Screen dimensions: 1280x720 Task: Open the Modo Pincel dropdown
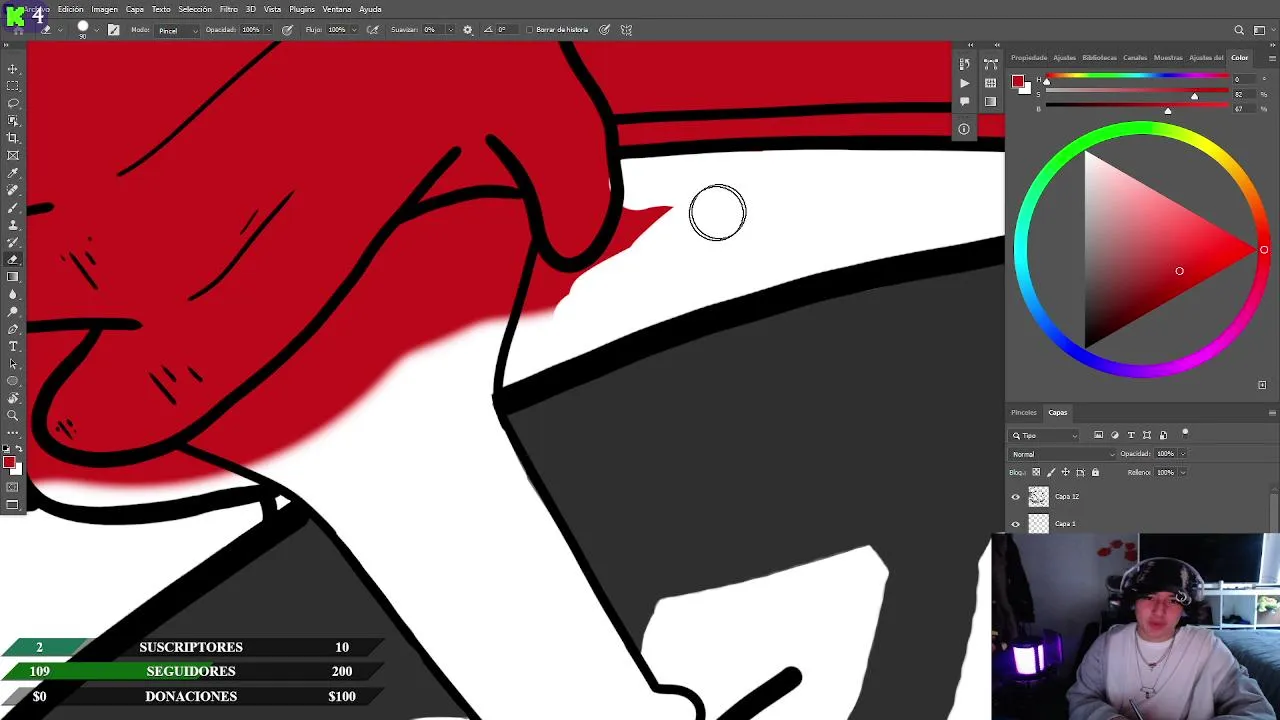point(179,30)
